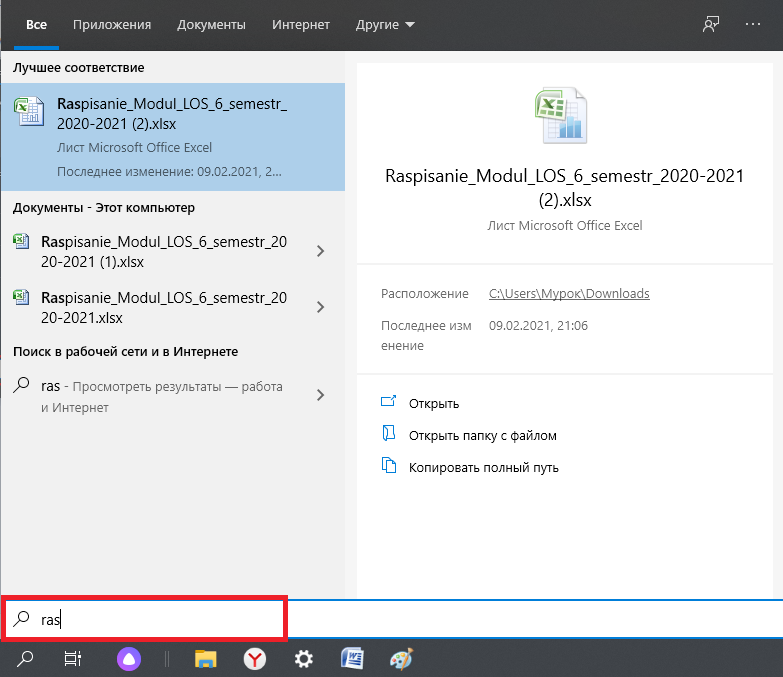Launch Alice assistant from the taskbar
This screenshot has height=677, width=783.
pos(129,659)
